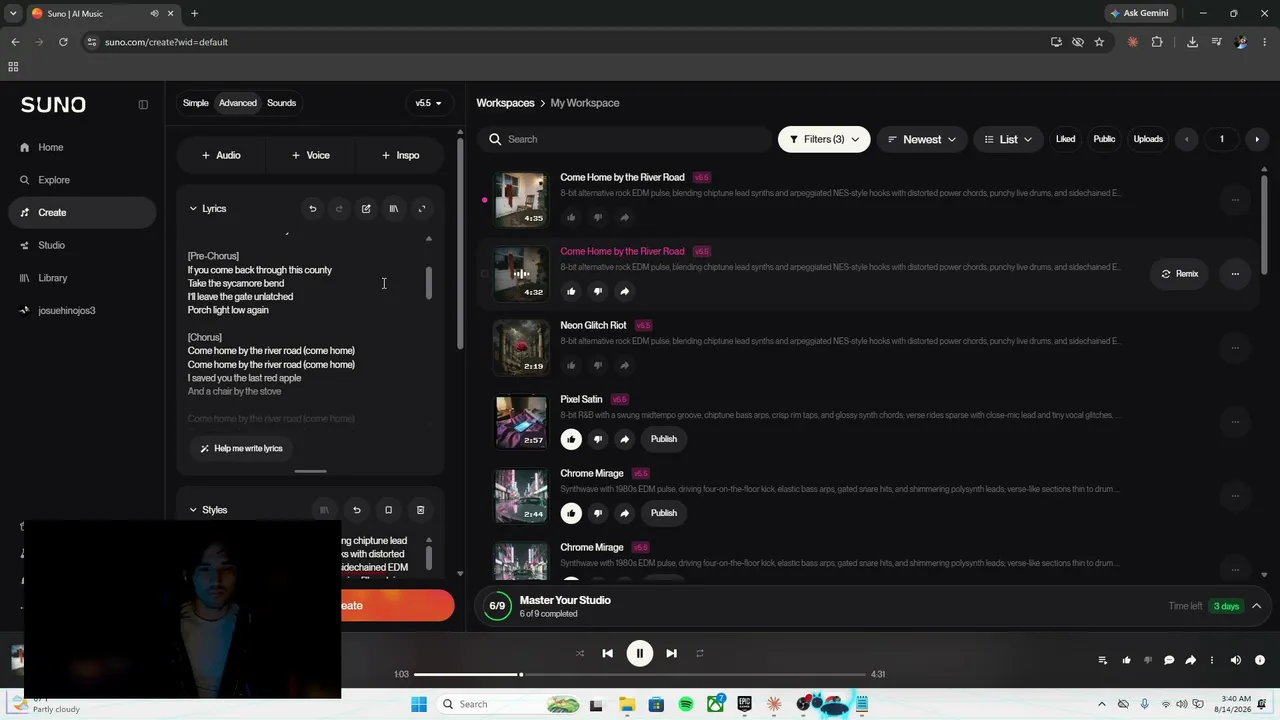This screenshot has height=720, width=1280.
Task: Share the Pixel Satin song
Action: coord(624,439)
